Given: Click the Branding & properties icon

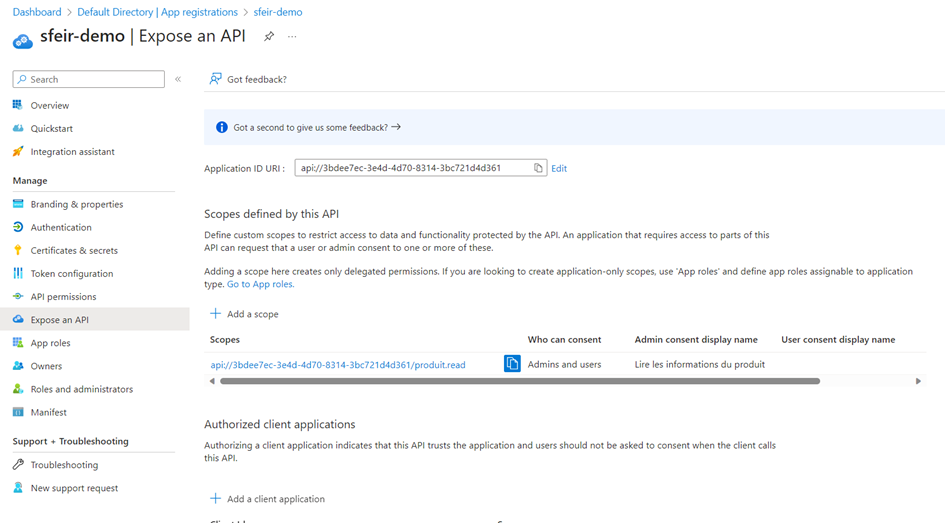Looking at the screenshot, I should click(x=18, y=204).
